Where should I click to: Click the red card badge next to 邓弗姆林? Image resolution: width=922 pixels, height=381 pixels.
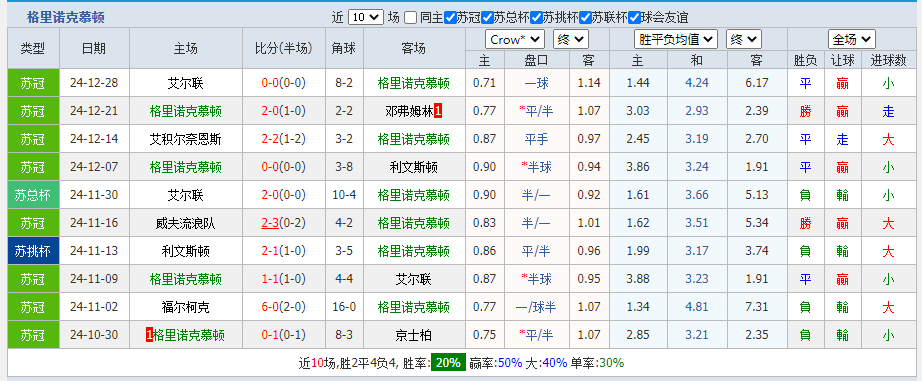[x=438, y=111]
